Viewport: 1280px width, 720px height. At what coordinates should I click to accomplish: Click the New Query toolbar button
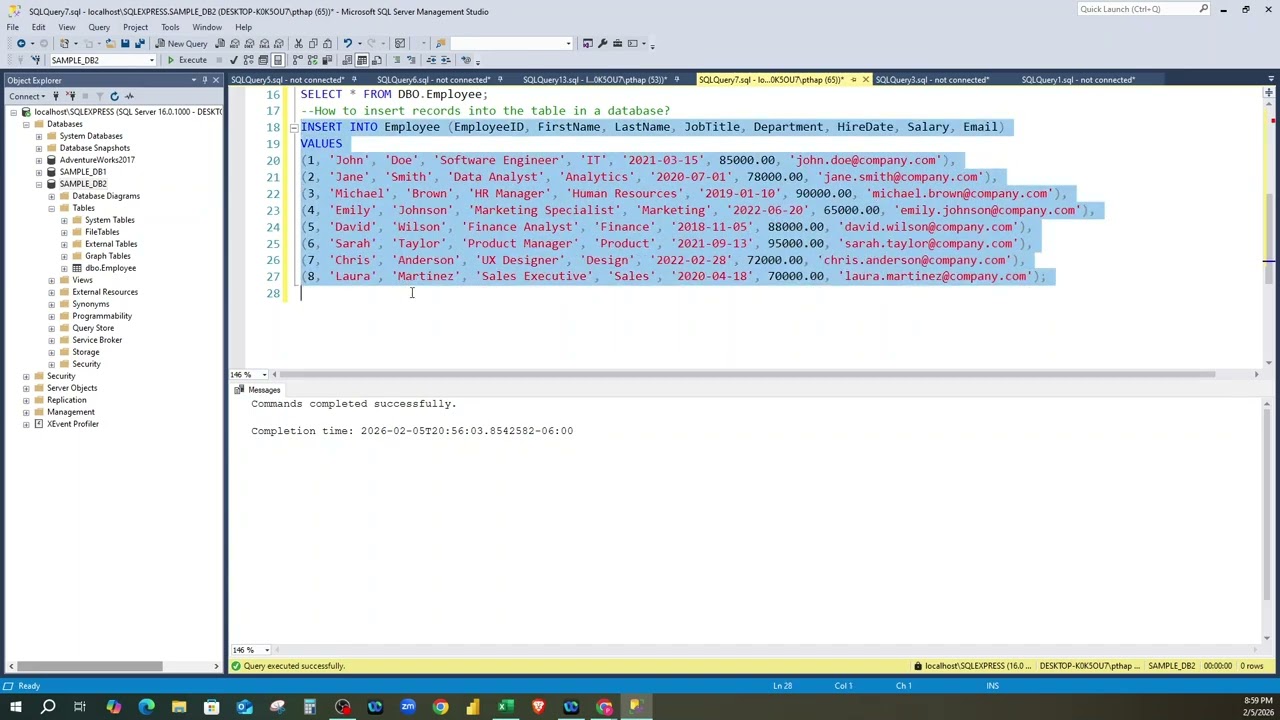tap(181, 43)
